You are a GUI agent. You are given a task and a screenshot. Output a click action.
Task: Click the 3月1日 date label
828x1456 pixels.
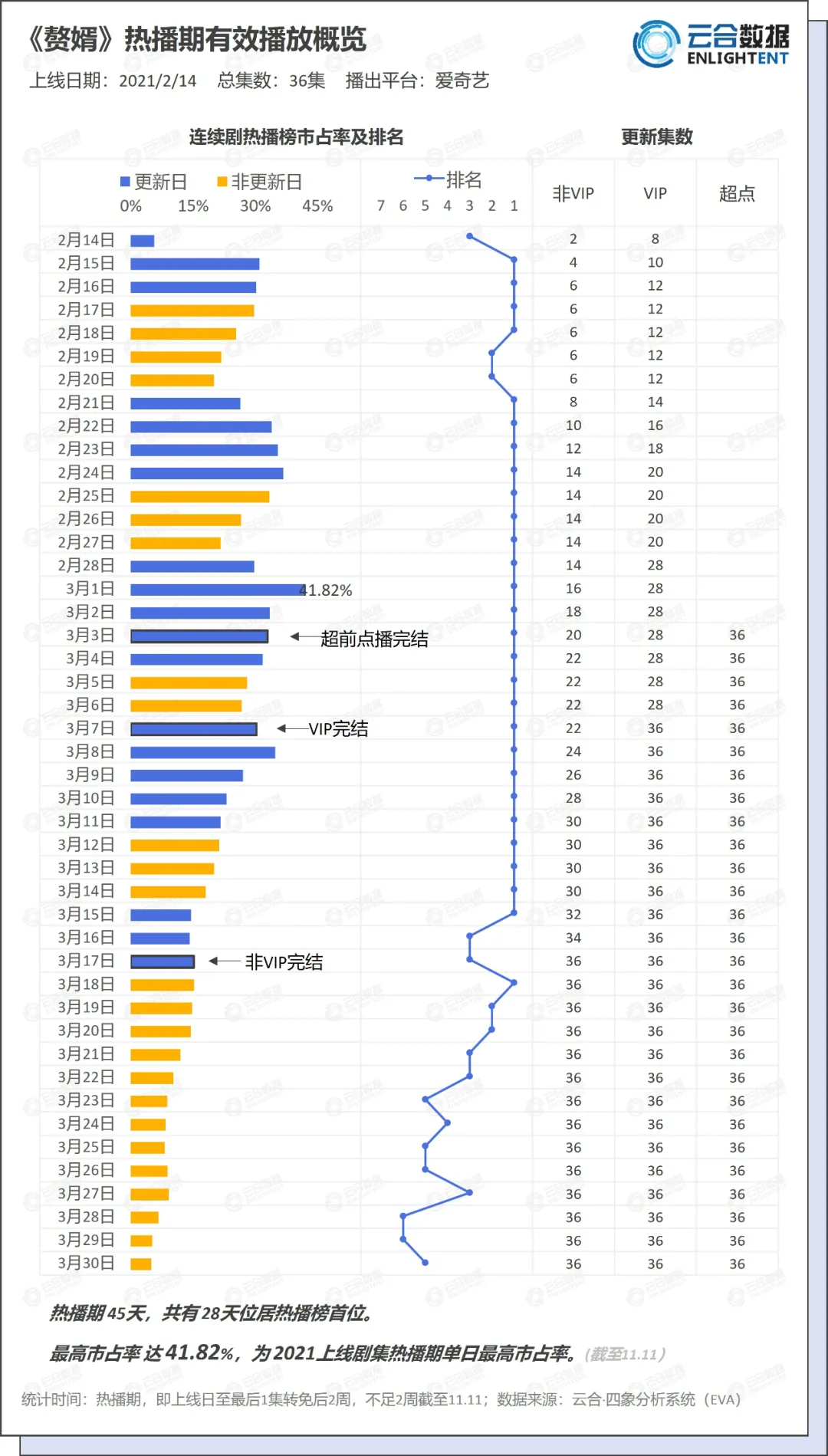[90, 589]
